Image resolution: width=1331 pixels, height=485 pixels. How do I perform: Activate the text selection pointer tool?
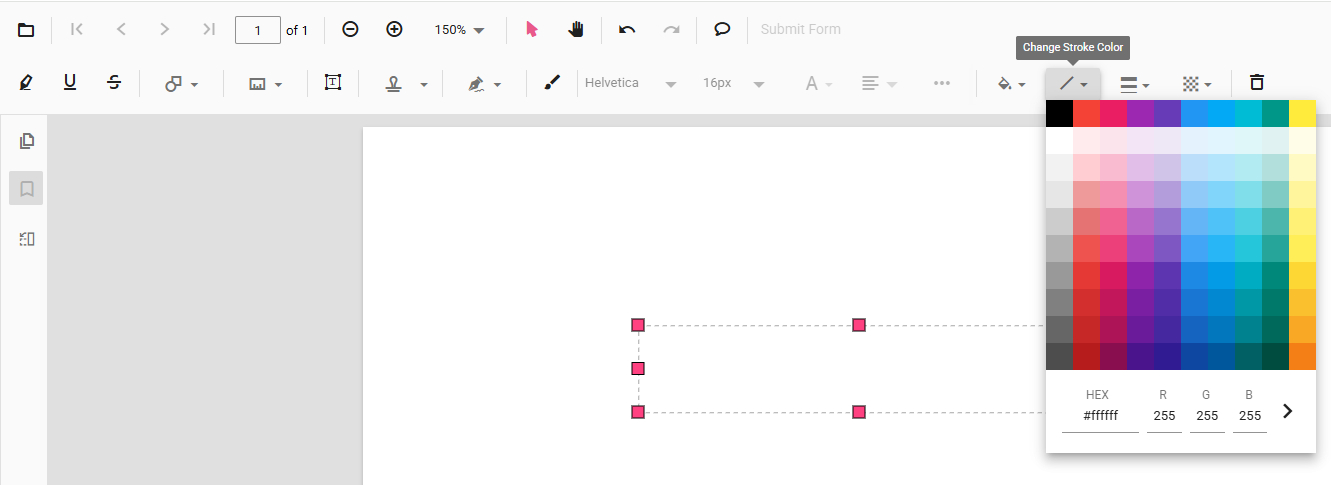[531, 29]
